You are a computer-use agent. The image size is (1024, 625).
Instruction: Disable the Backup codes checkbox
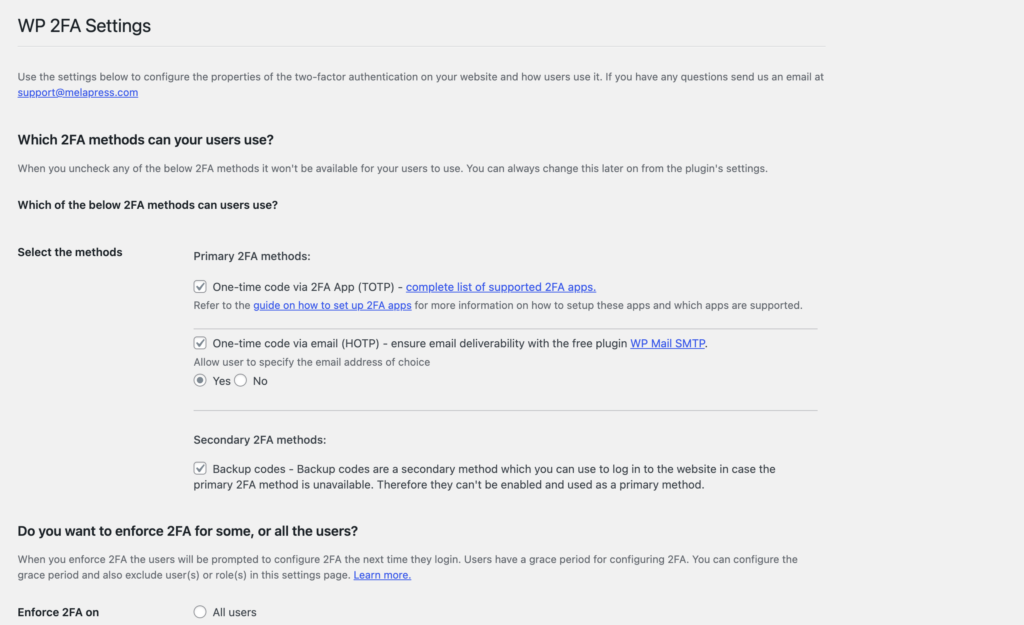[x=200, y=468]
